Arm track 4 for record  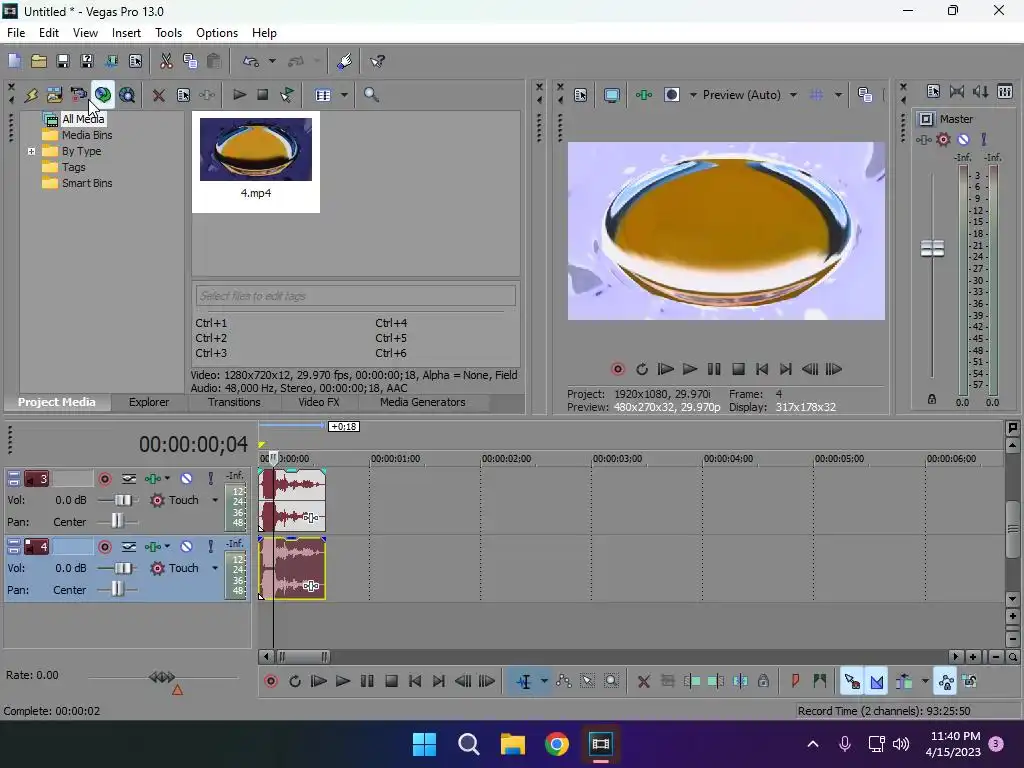click(104, 547)
